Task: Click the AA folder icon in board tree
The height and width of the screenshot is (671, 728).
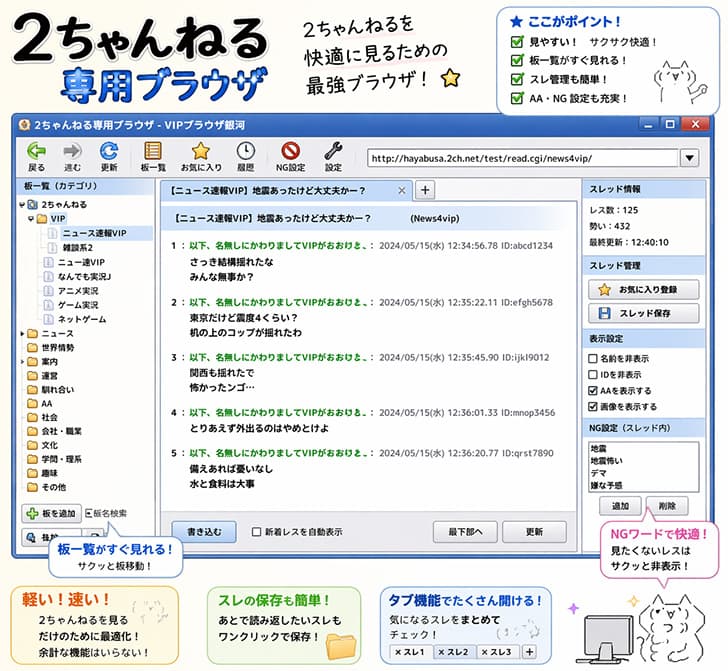Action: 32,403
